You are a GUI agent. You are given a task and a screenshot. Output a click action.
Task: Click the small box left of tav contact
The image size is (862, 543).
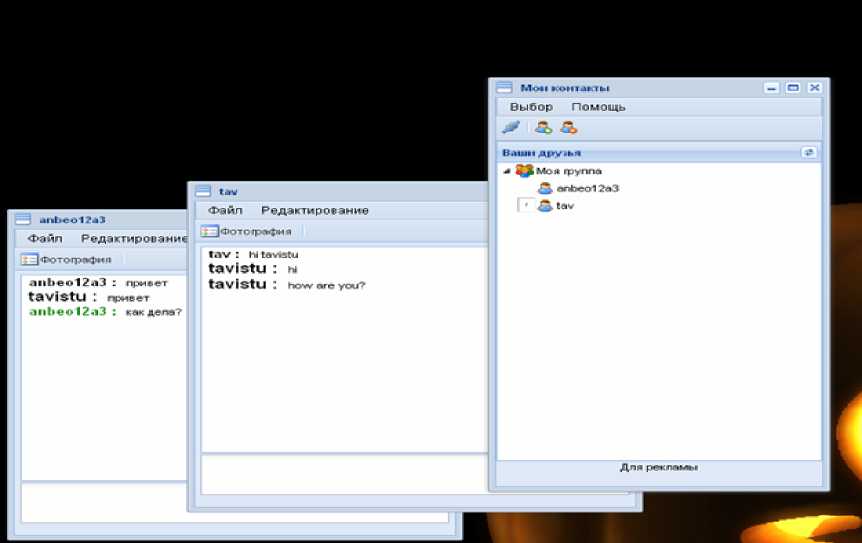pos(526,206)
